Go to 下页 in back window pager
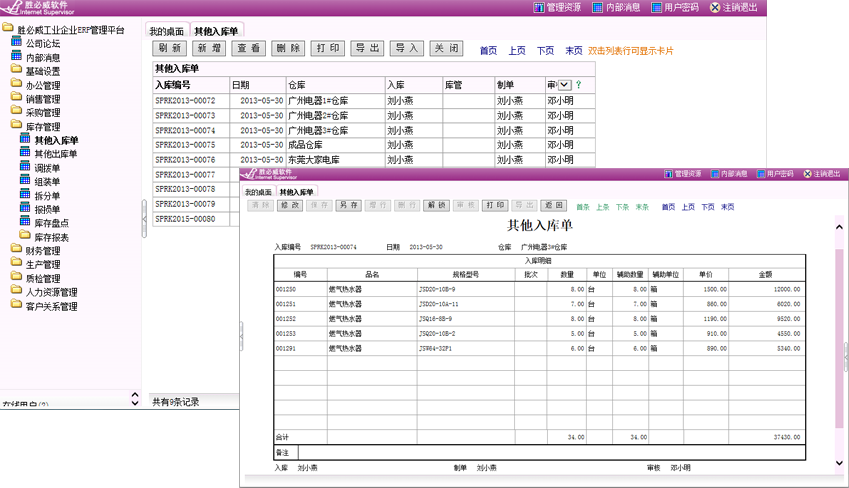The width and height of the screenshot is (849, 488). click(546, 50)
